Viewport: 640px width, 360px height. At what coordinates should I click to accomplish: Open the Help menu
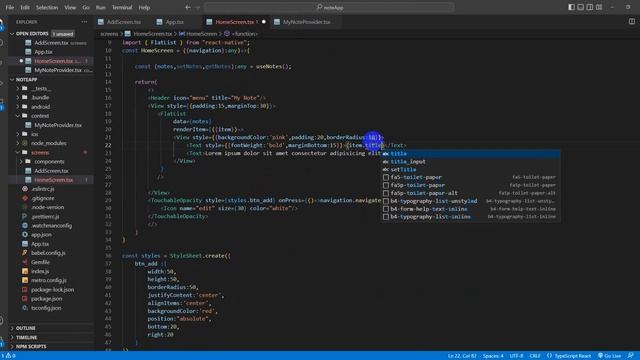click(x=144, y=7)
